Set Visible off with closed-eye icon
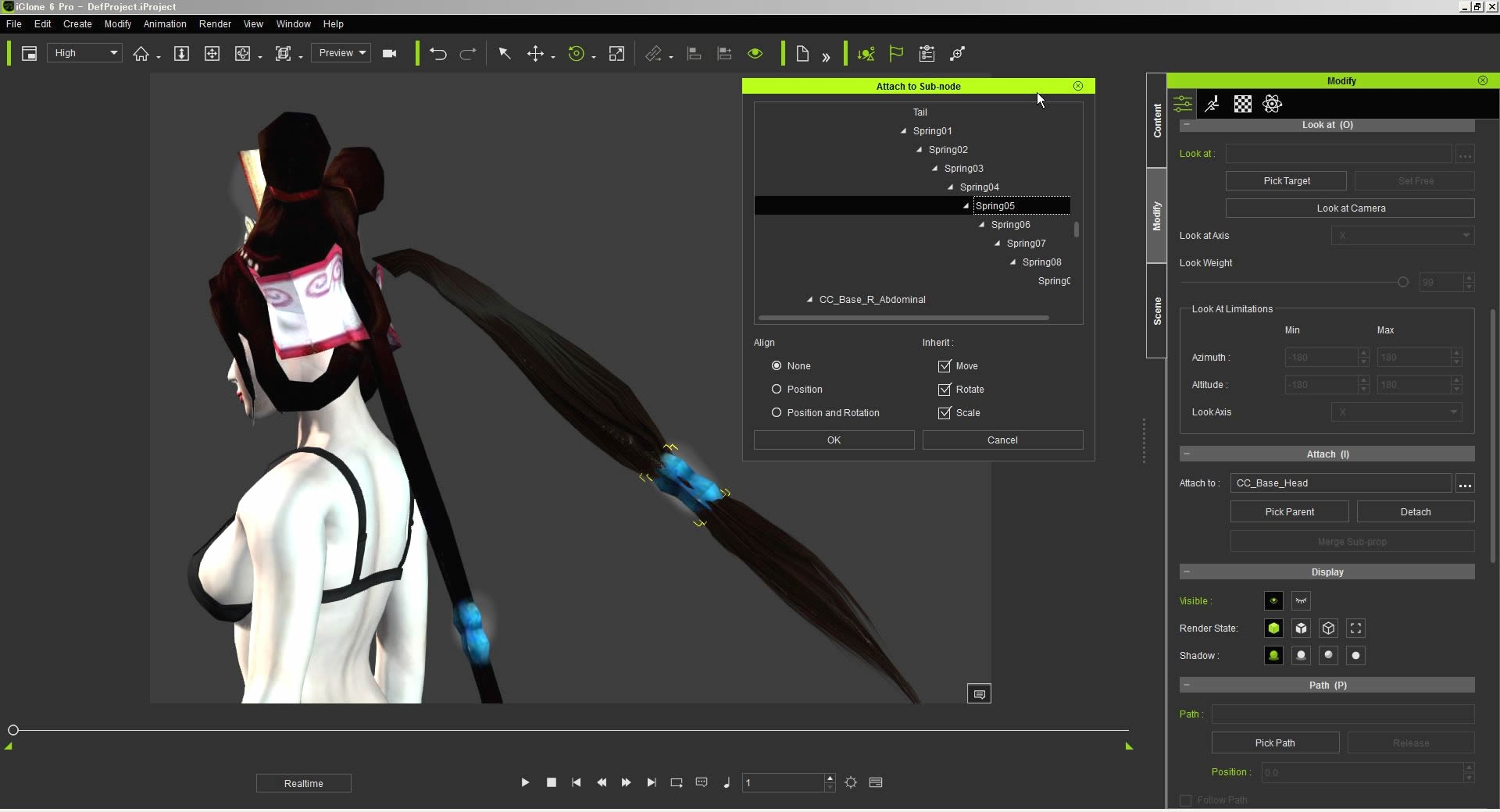The image size is (1500, 812). tap(1301, 601)
